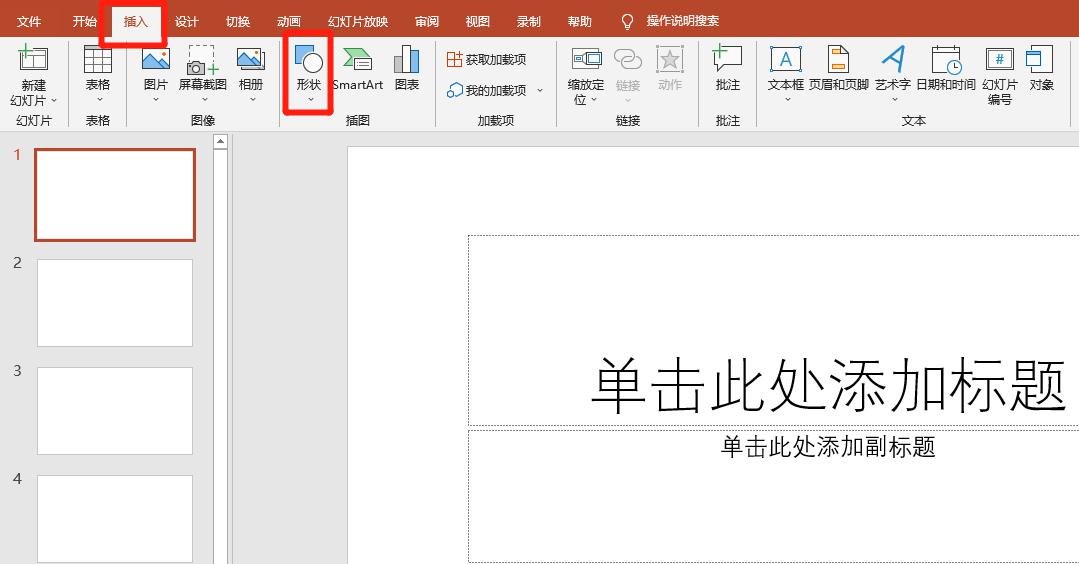Insert a SmartArt graphic
The image size is (1079, 564).
[x=358, y=69]
